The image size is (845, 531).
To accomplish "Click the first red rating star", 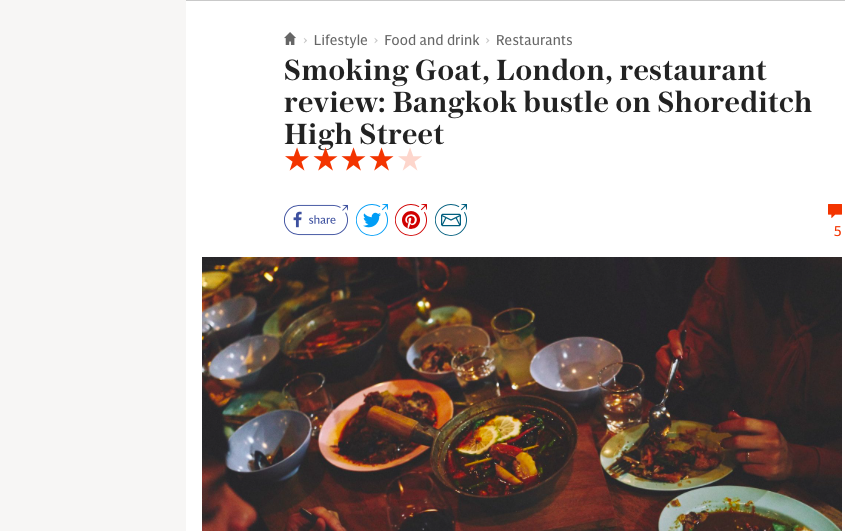I will 297,160.
